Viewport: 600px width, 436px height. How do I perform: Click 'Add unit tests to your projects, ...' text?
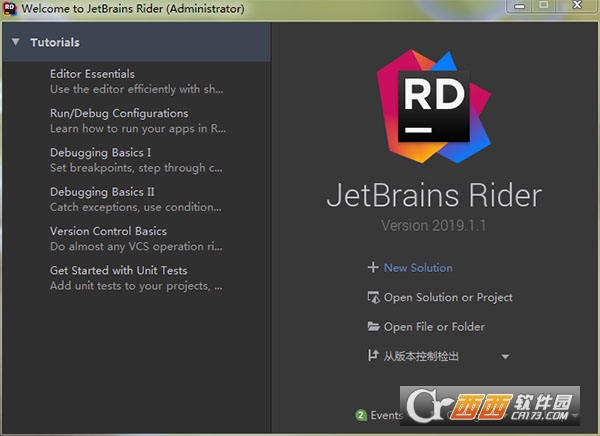click(x=136, y=286)
